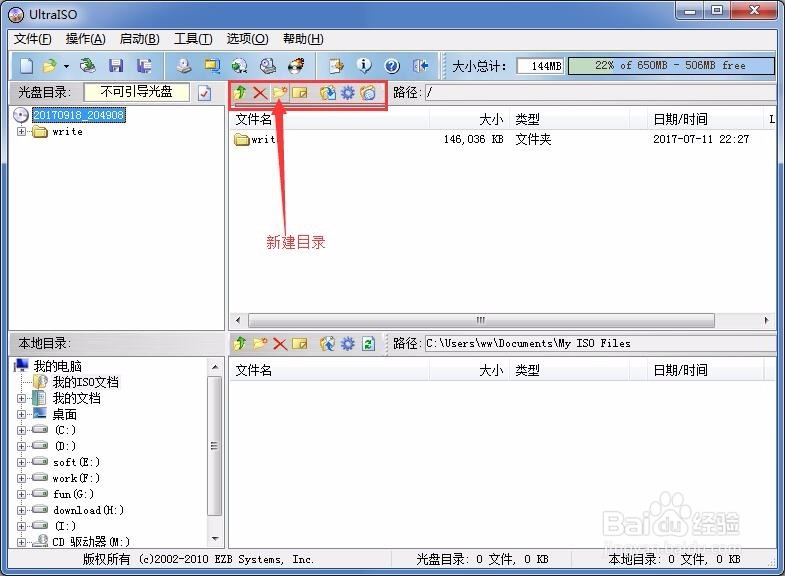Expand the 我的文档 tree node
Image resolution: width=785 pixels, height=576 pixels.
pos(21,398)
